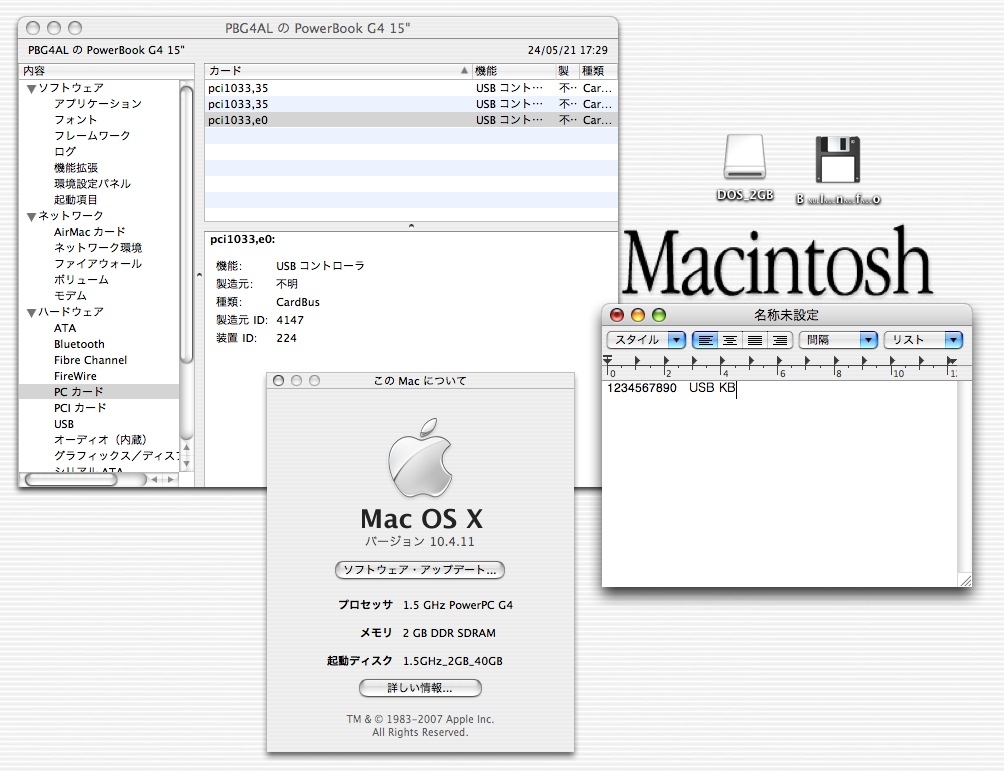Image resolution: width=1004 pixels, height=772 pixels.
Task: Open the 間隔 spacing popup in TextEdit
Action: point(838,340)
